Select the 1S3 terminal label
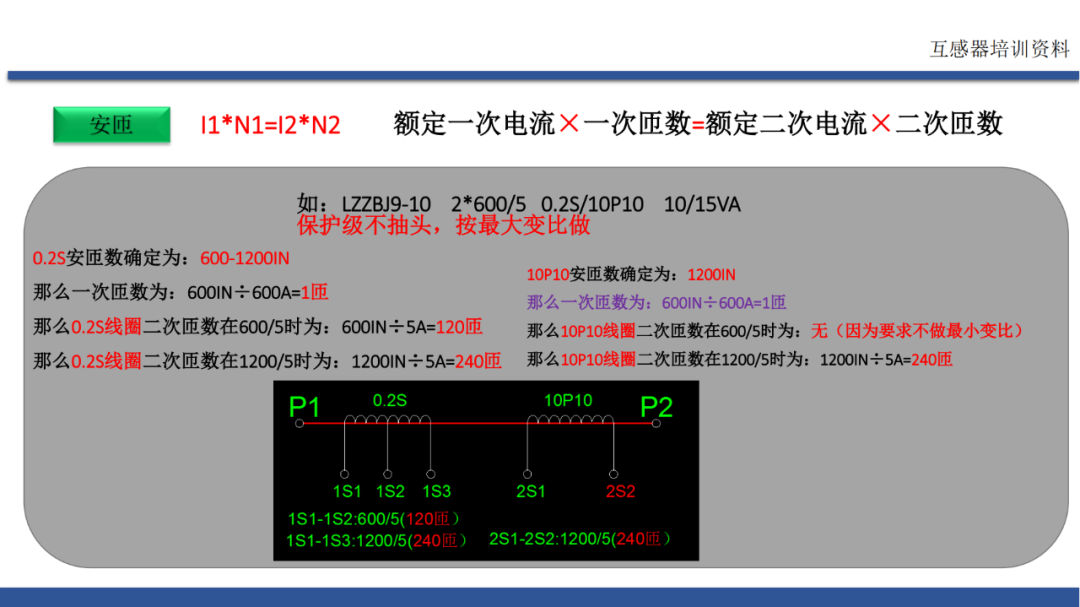This screenshot has width=1080, height=607. [436, 491]
